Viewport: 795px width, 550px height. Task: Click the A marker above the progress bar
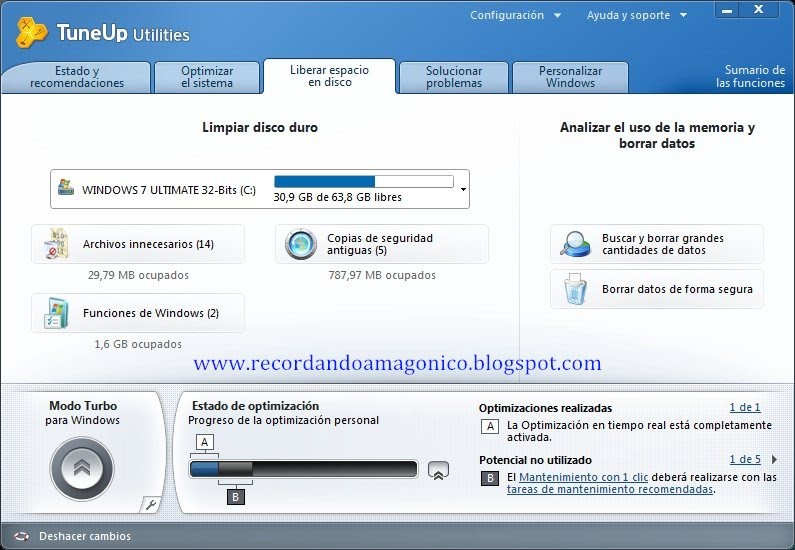click(204, 442)
